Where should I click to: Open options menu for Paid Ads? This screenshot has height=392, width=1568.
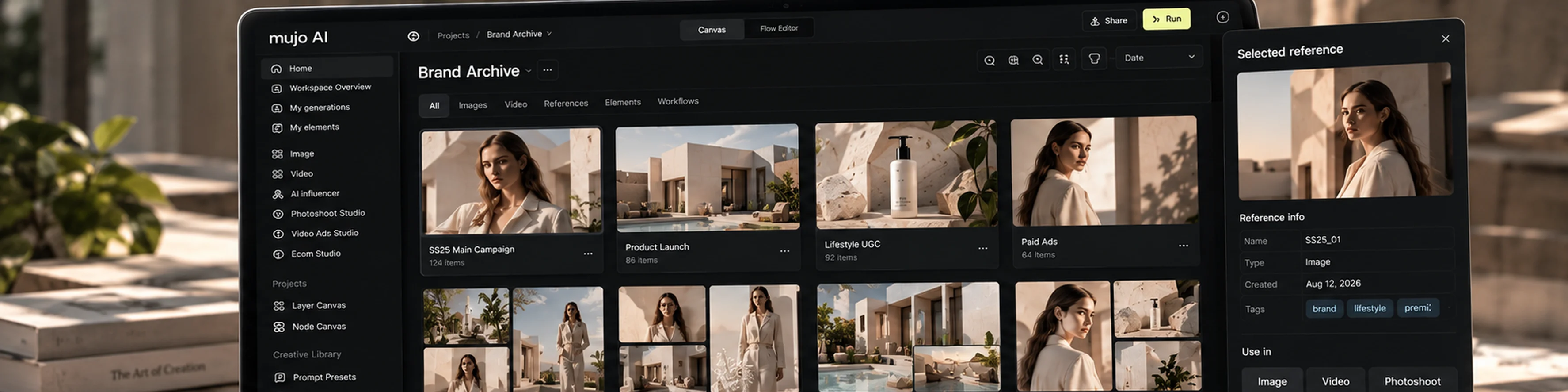tap(1183, 246)
